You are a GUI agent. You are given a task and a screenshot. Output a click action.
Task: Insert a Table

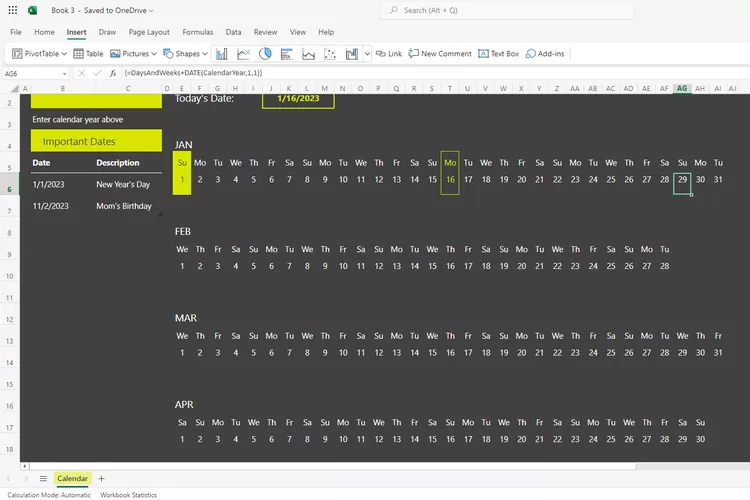point(88,54)
